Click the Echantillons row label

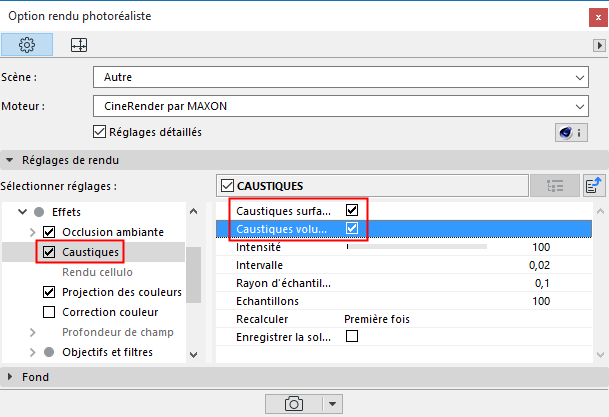(267, 301)
